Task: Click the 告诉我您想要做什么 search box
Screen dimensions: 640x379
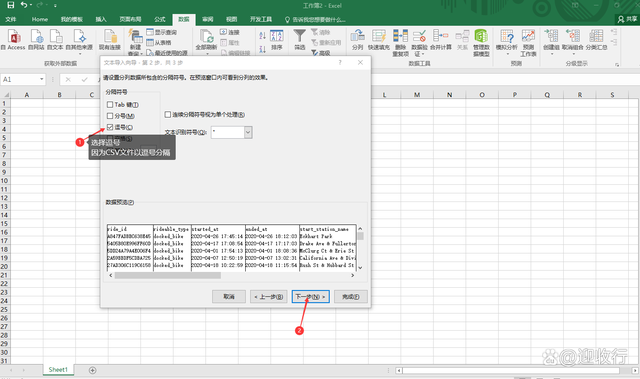Action: click(x=315, y=19)
